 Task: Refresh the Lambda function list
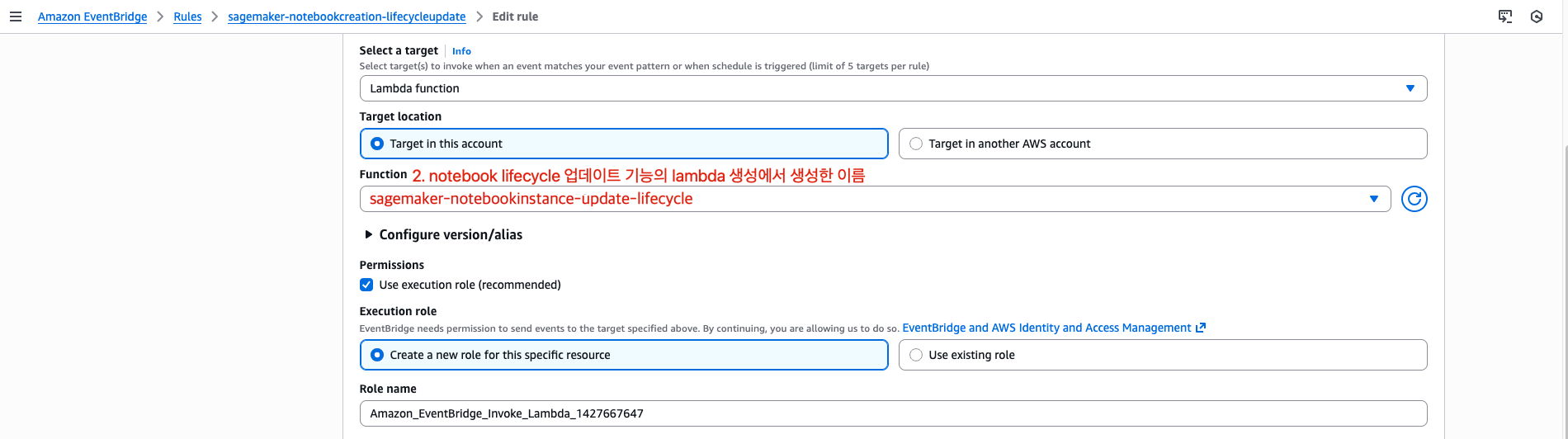(x=1414, y=199)
